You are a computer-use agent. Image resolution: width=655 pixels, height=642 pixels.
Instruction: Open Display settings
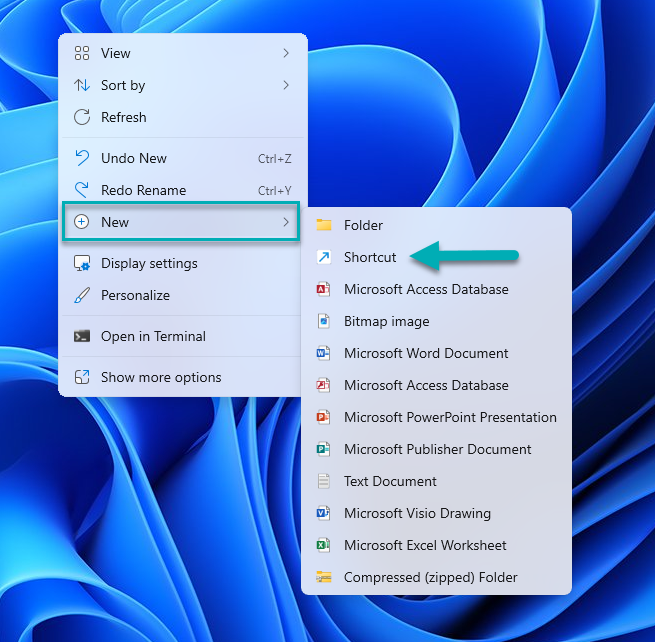(149, 263)
